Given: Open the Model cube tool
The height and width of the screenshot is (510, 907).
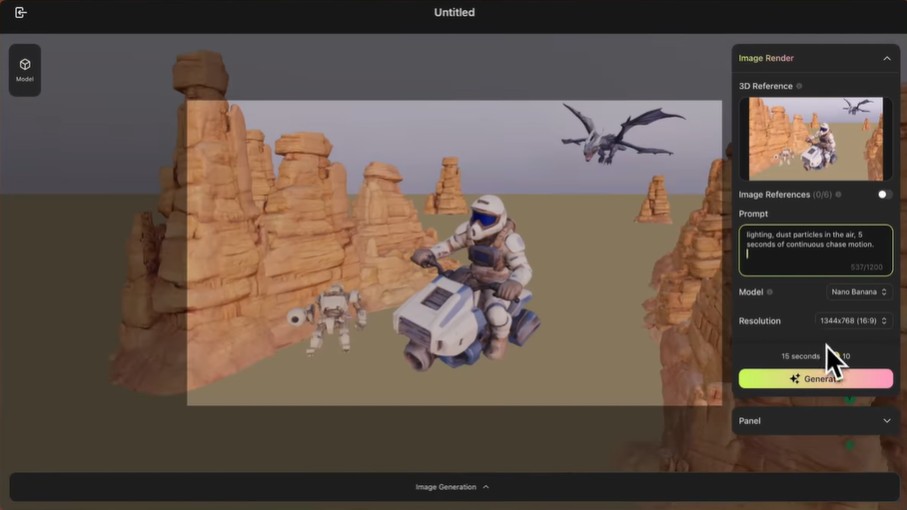Looking at the screenshot, I should [x=25, y=69].
